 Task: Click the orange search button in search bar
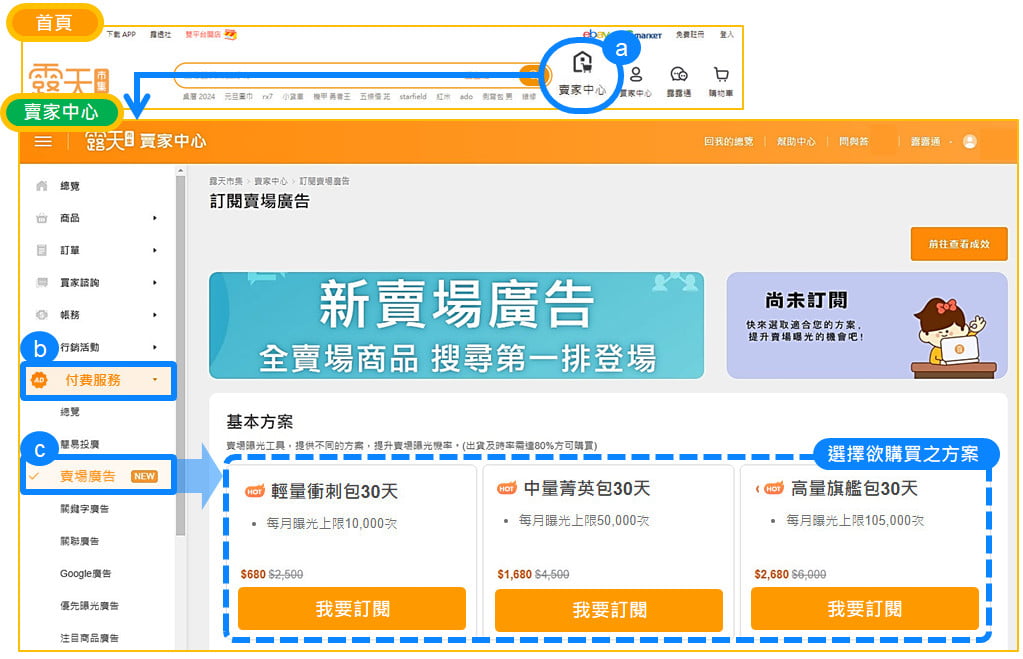[534, 75]
